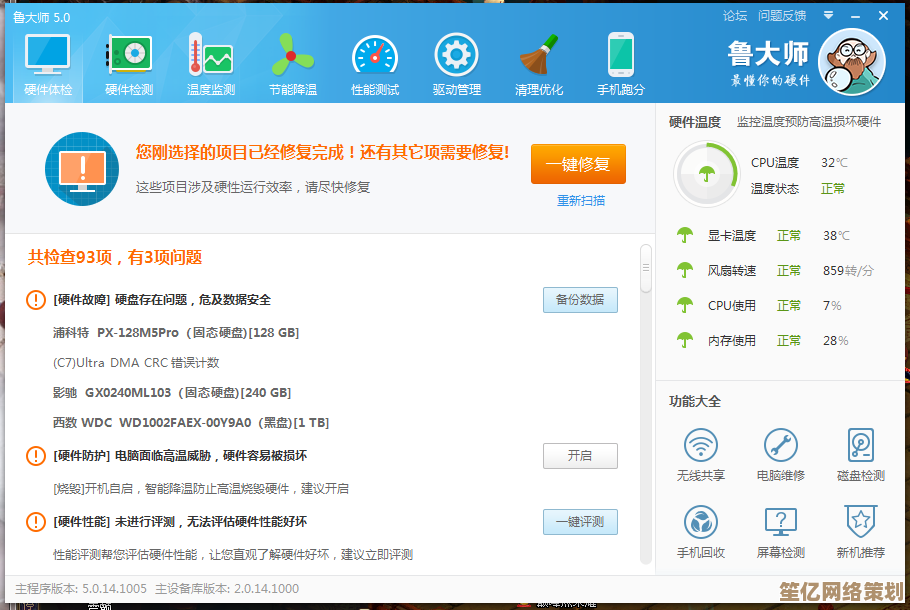Click the umbrella icon beside 显卡温度
Viewport: 910px width, 610px height.
[x=685, y=235]
